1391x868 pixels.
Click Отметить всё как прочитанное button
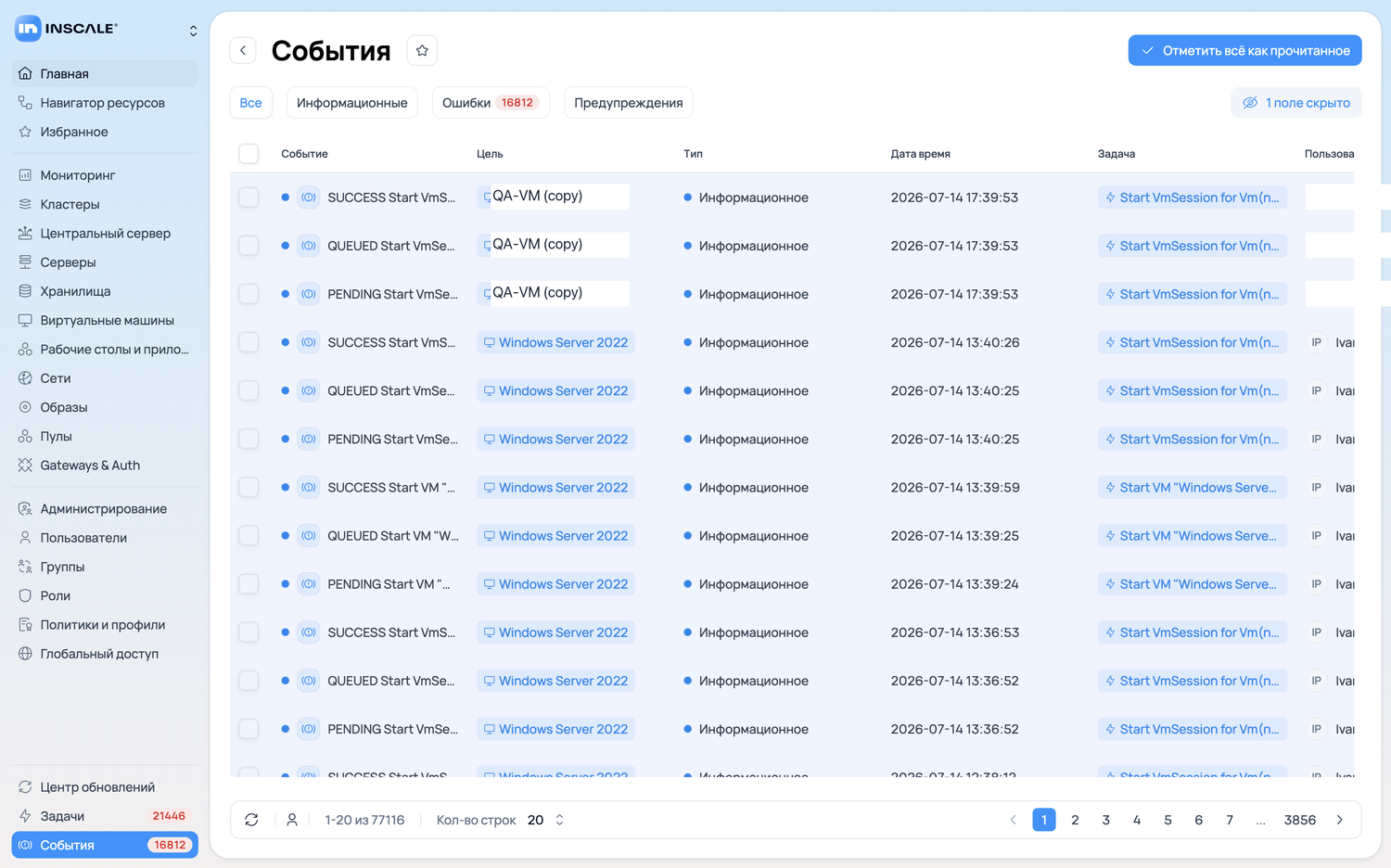(x=1244, y=50)
